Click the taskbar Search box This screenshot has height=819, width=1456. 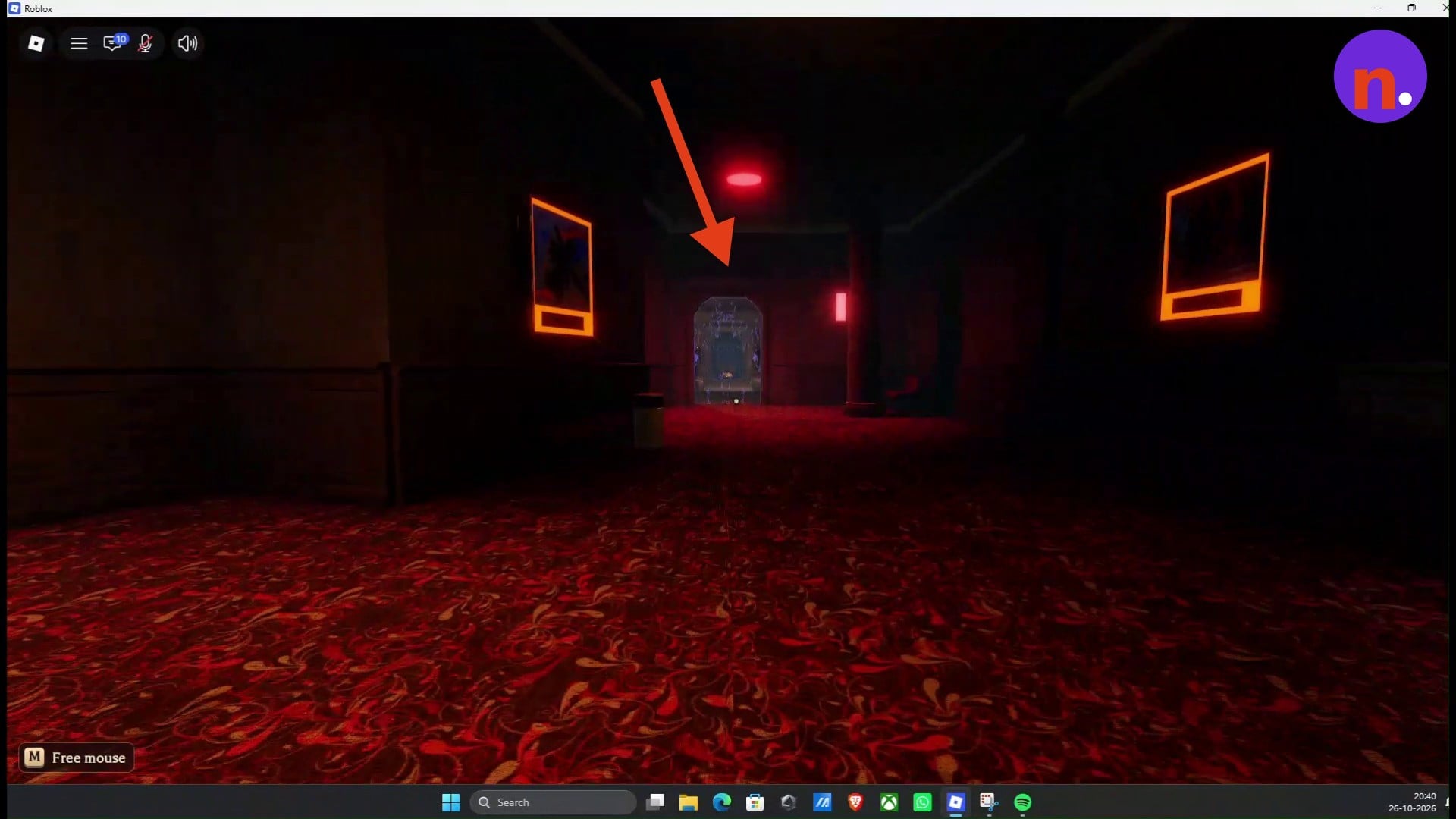[553, 802]
